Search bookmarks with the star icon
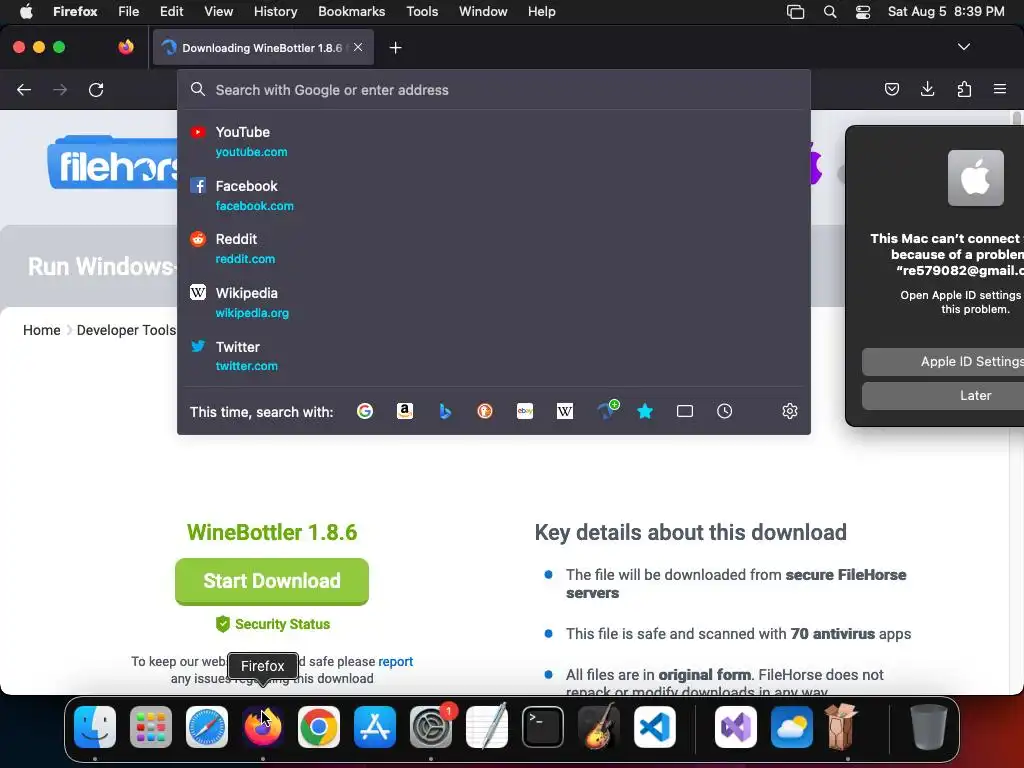1024x768 pixels. [x=645, y=411]
